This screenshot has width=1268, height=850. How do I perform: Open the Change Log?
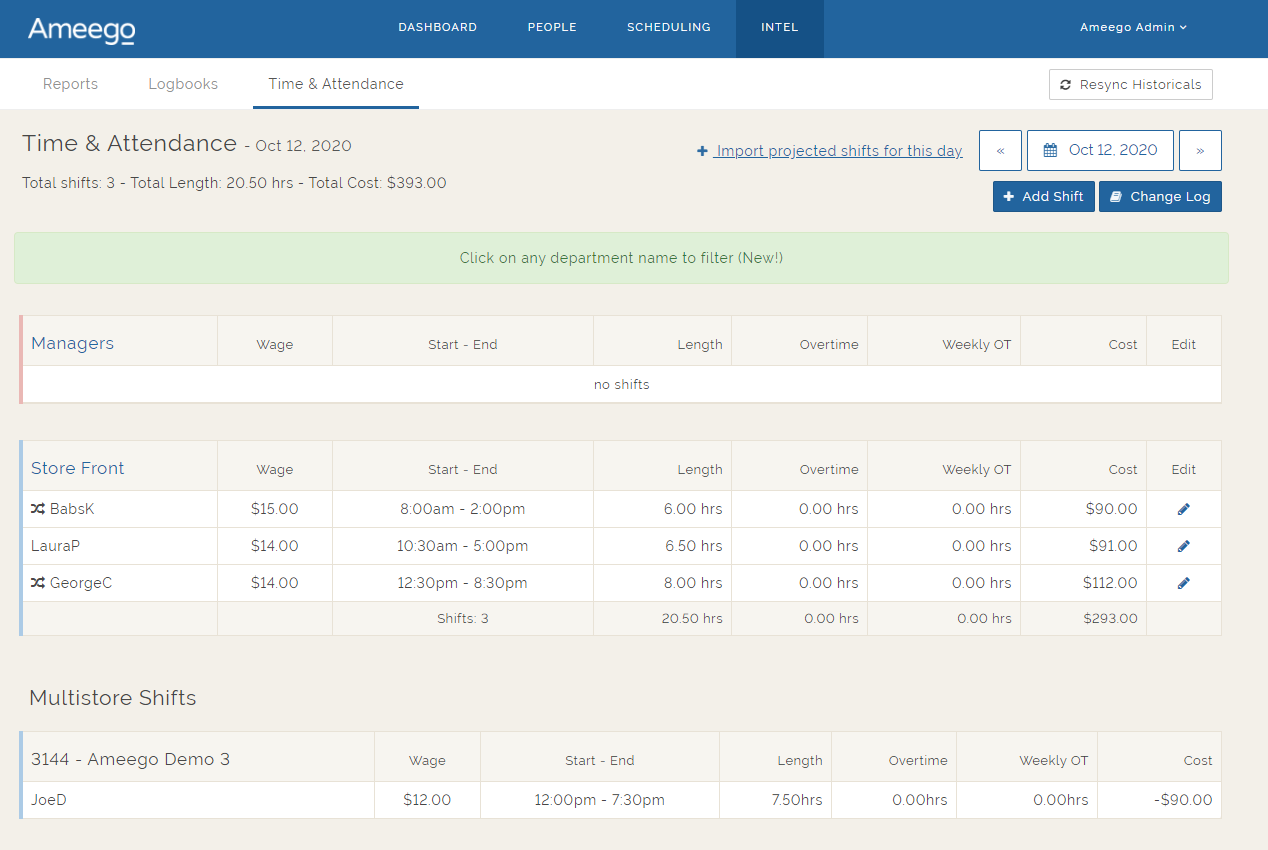(x=1160, y=197)
